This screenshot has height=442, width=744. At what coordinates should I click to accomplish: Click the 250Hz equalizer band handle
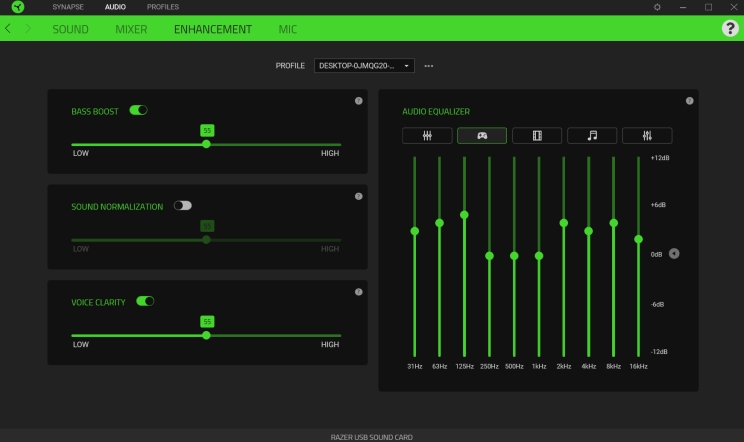point(489,256)
